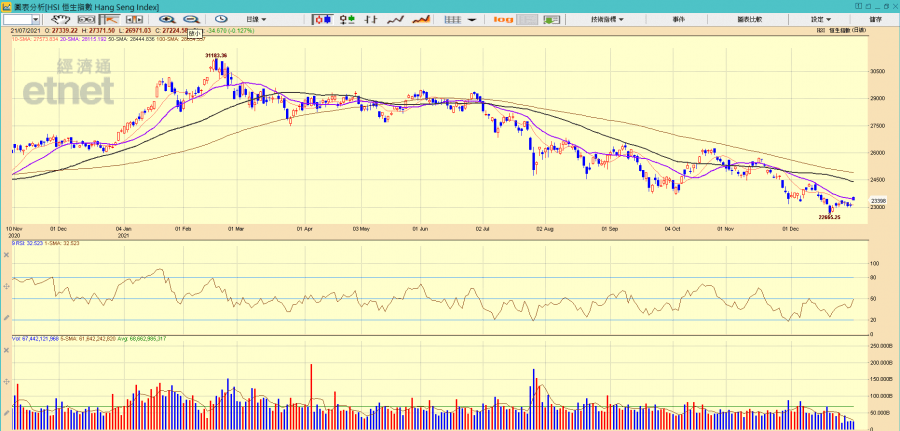Toggle the candlestick chart type button
This screenshot has height=431, width=900.
point(322,19)
